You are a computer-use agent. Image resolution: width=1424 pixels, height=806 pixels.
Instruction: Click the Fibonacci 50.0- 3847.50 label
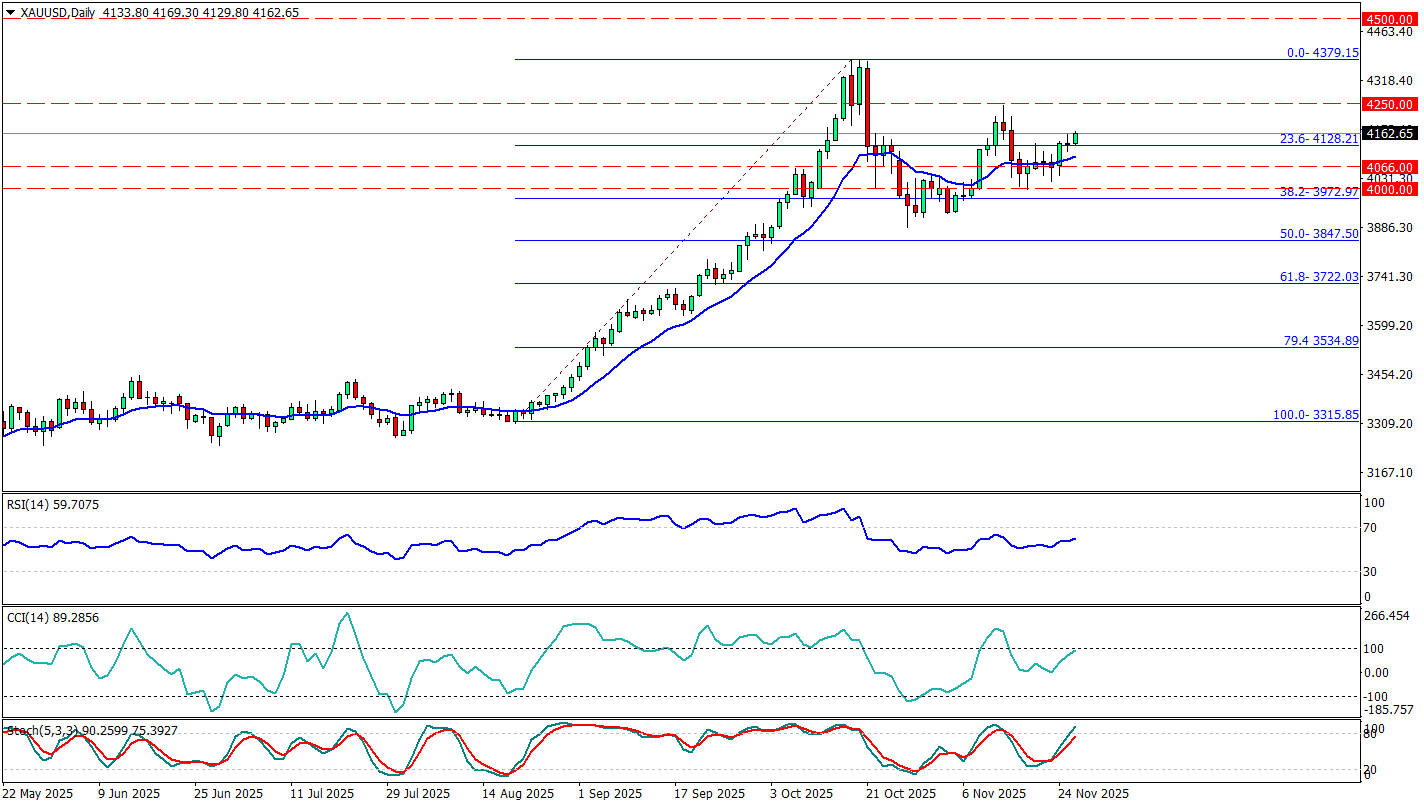[1319, 233]
